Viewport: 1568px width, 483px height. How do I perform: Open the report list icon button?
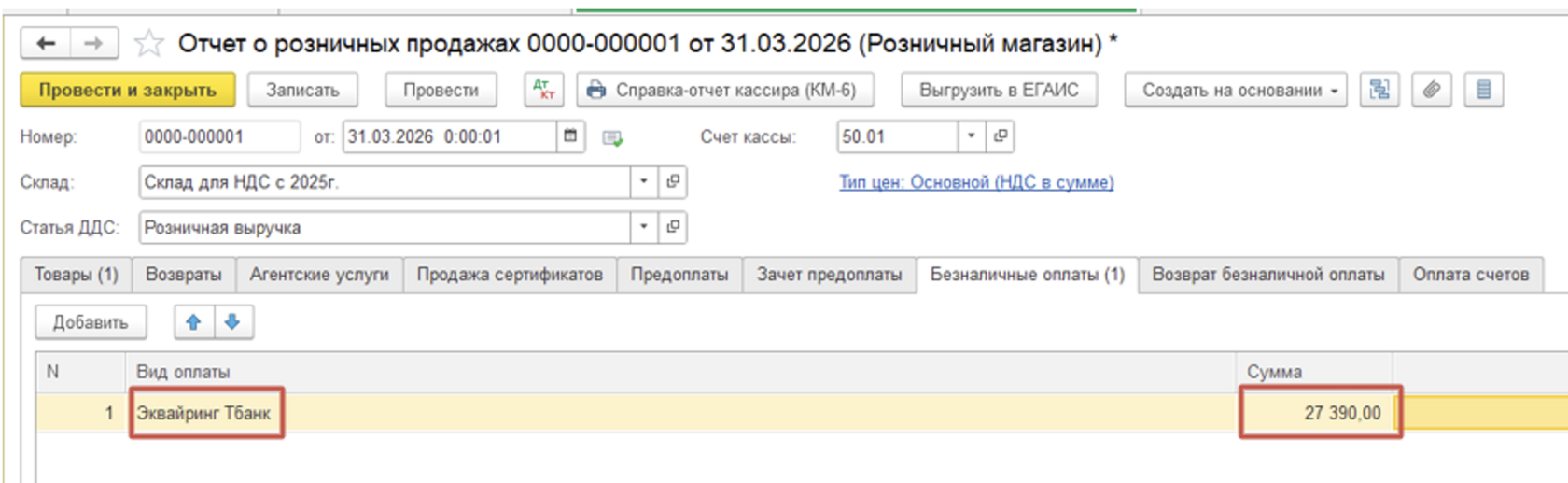pyautogui.click(x=1483, y=90)
